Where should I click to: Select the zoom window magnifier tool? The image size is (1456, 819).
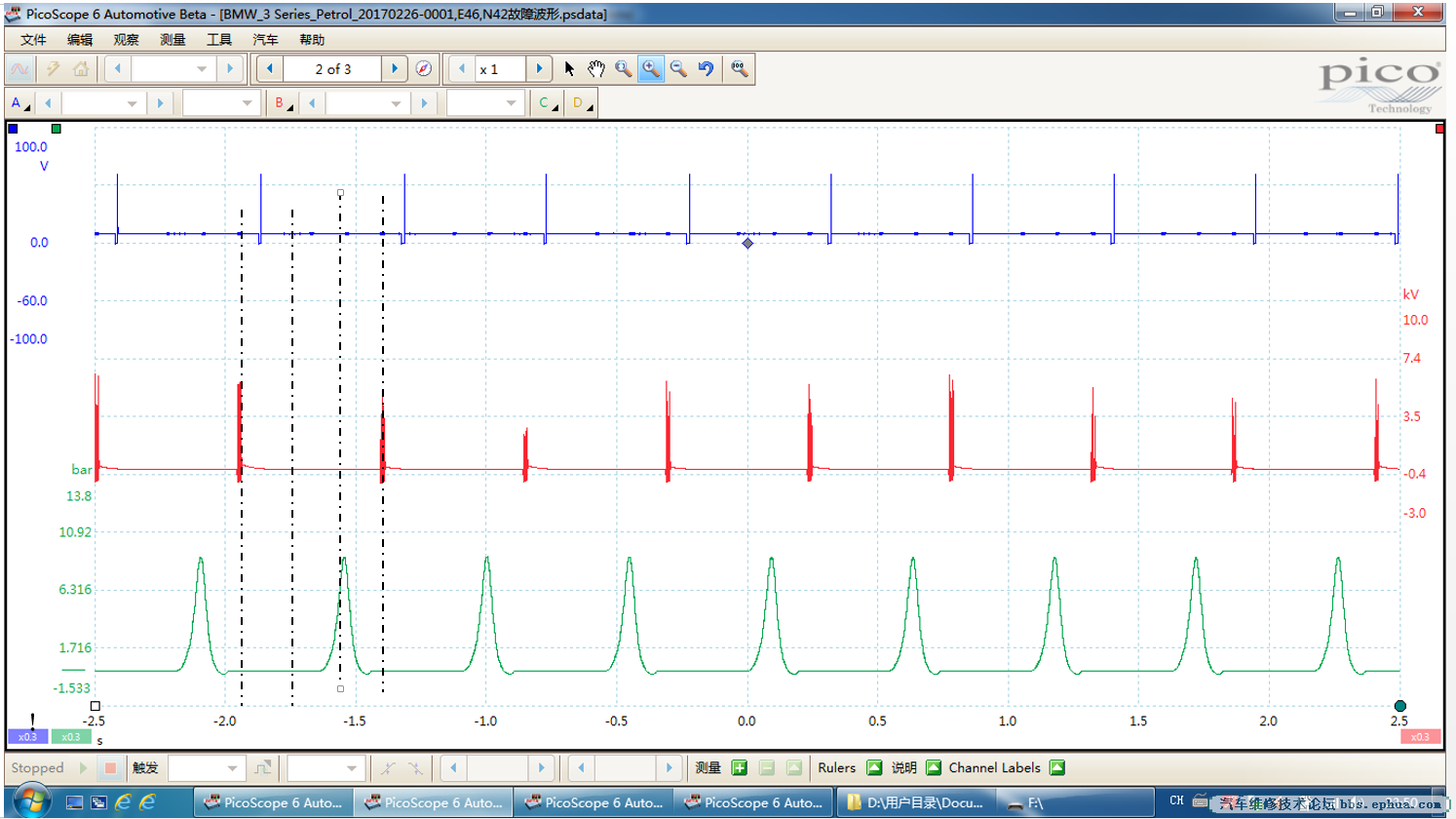624,69
